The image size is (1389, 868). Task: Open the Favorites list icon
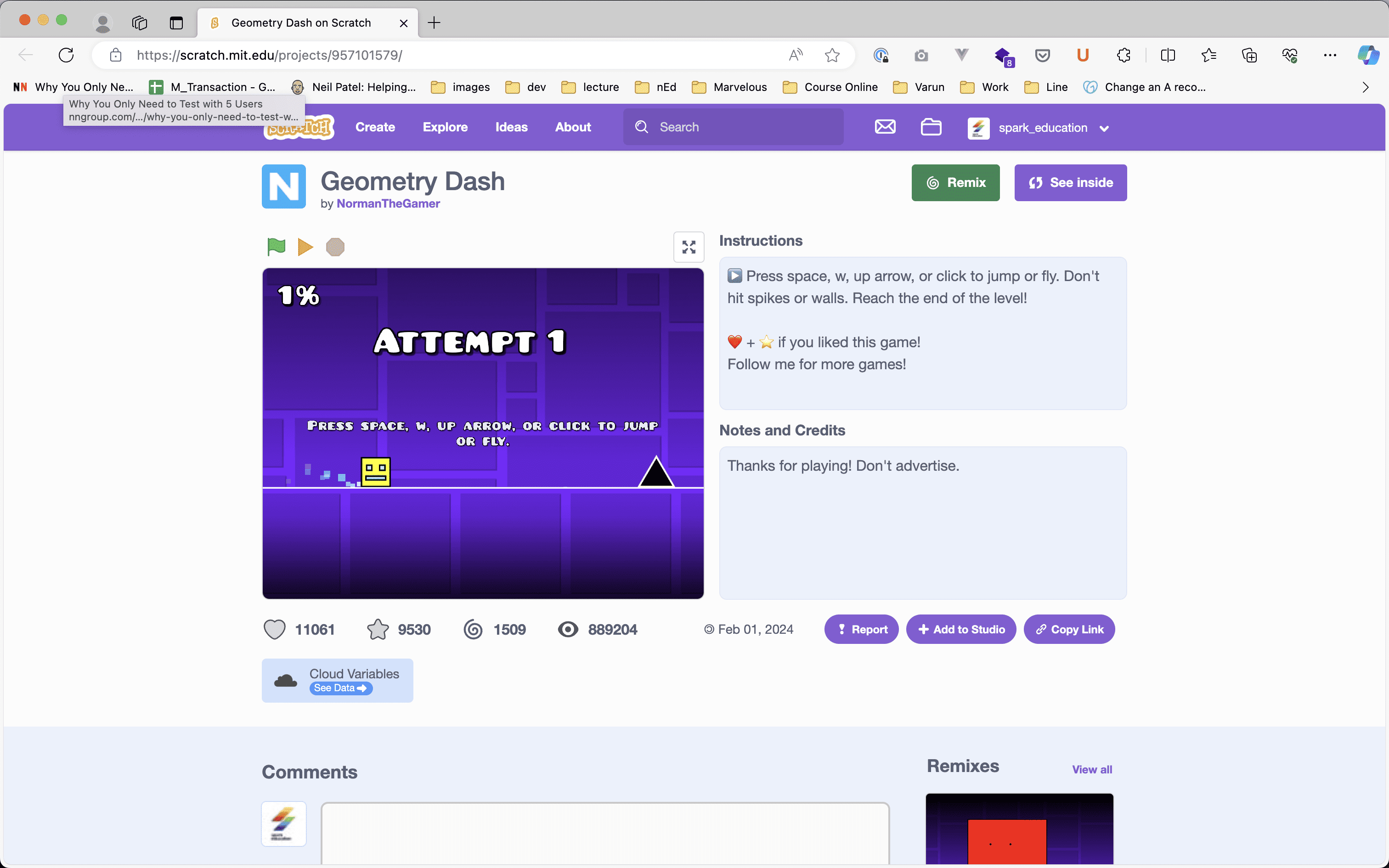pos(1208,55)
